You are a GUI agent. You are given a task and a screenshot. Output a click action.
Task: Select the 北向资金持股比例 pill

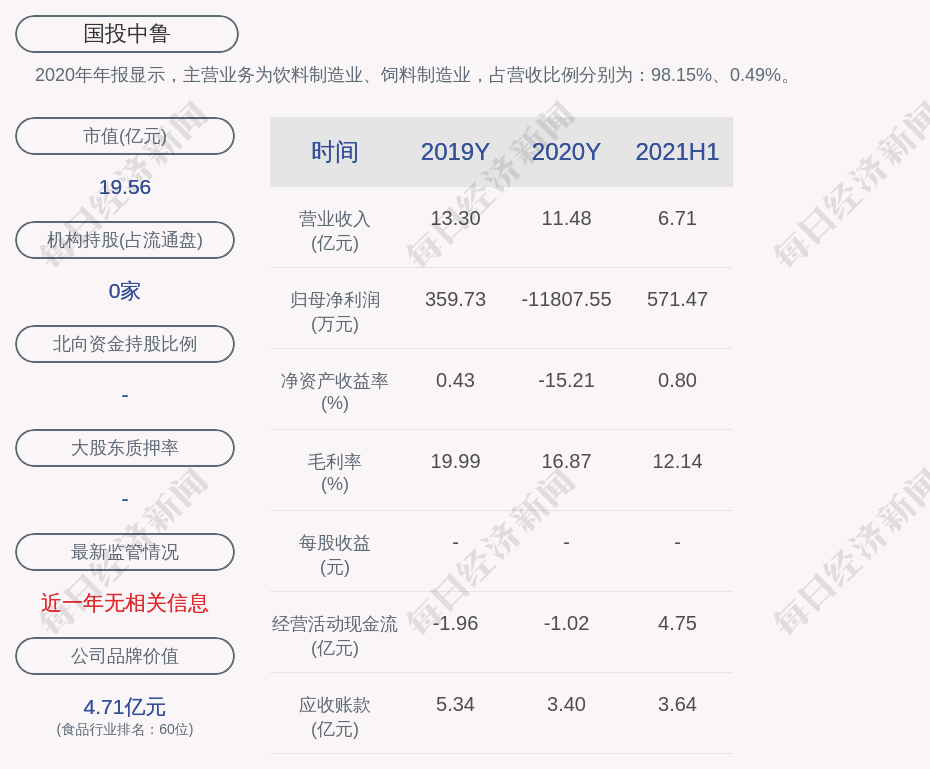[x=125, y=344]
